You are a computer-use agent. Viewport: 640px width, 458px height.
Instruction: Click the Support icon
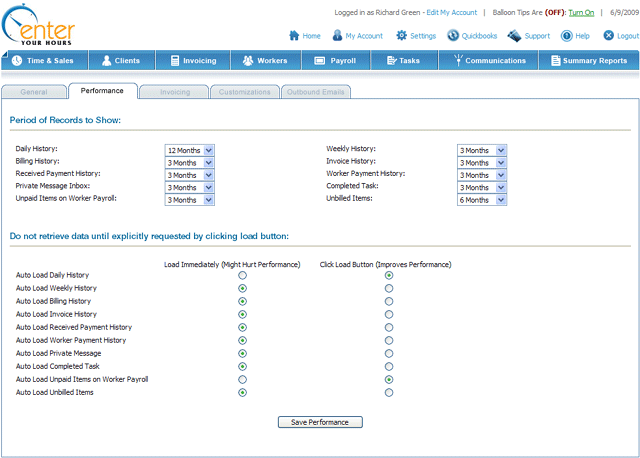click(x=514, y=36)
